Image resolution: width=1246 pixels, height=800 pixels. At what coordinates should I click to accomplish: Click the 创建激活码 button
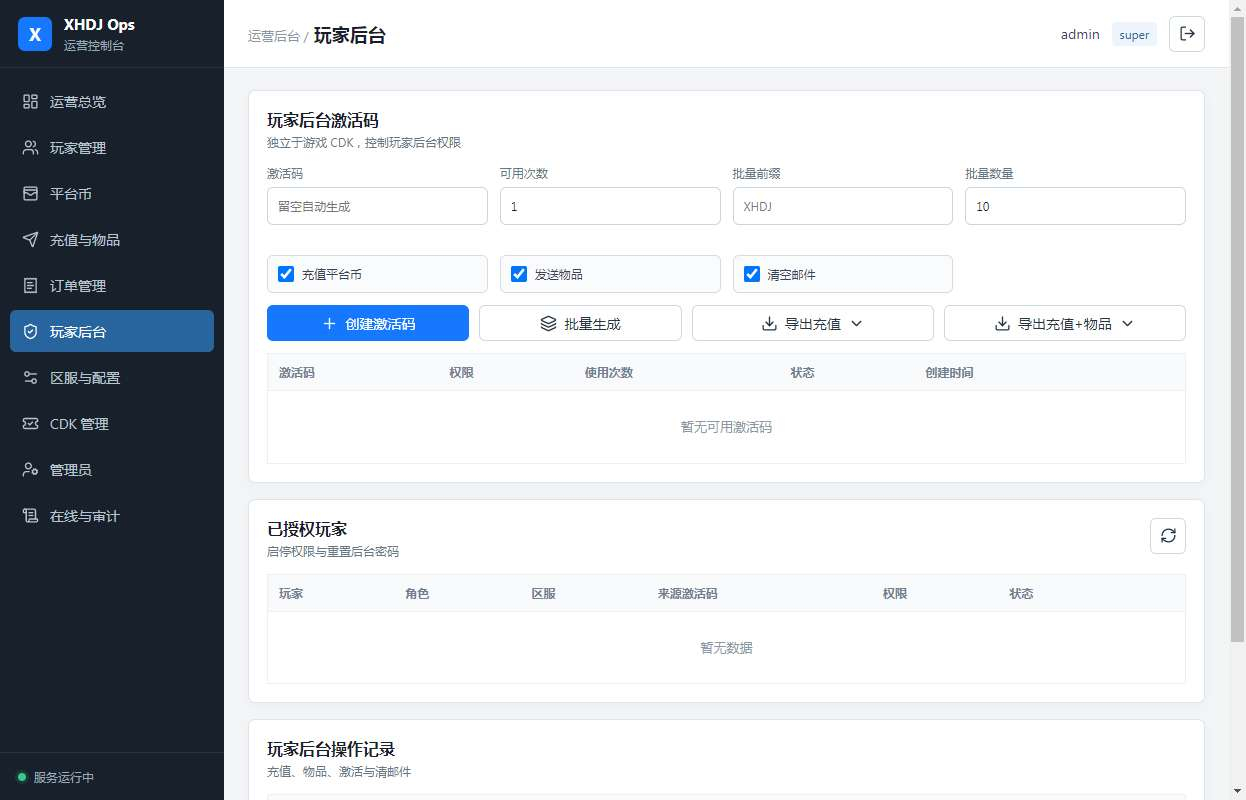[368, 323]
